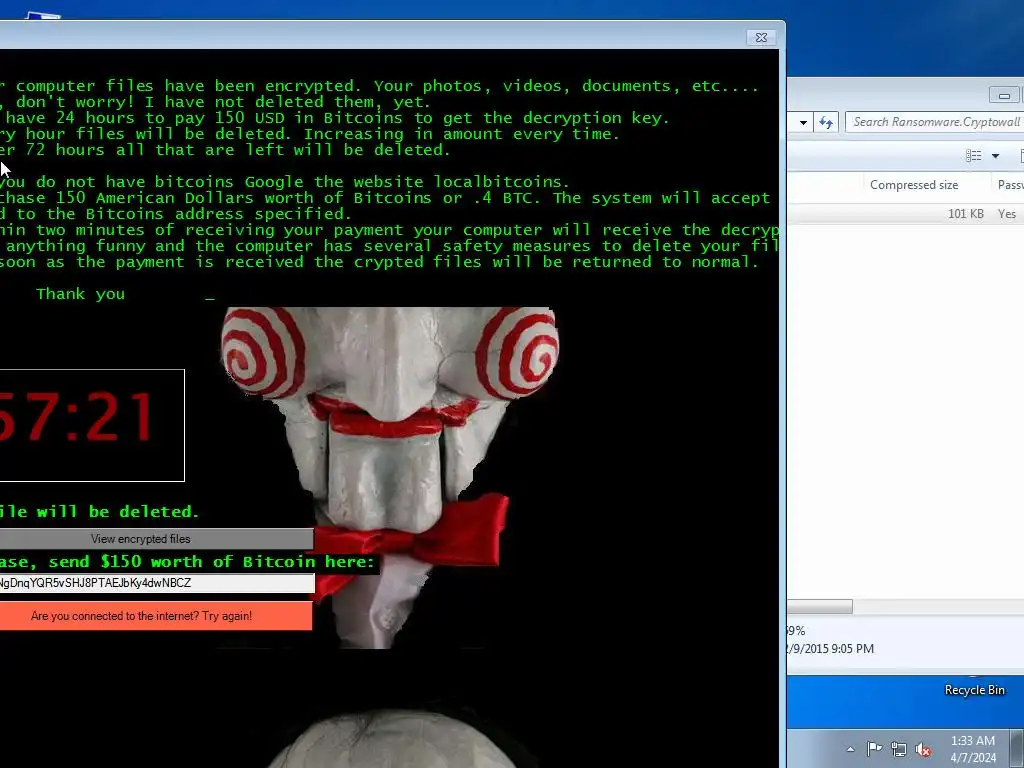The image size is (1024, 768).
Task: Show hidden system tray icons arrow
Action: pos(850,749)
